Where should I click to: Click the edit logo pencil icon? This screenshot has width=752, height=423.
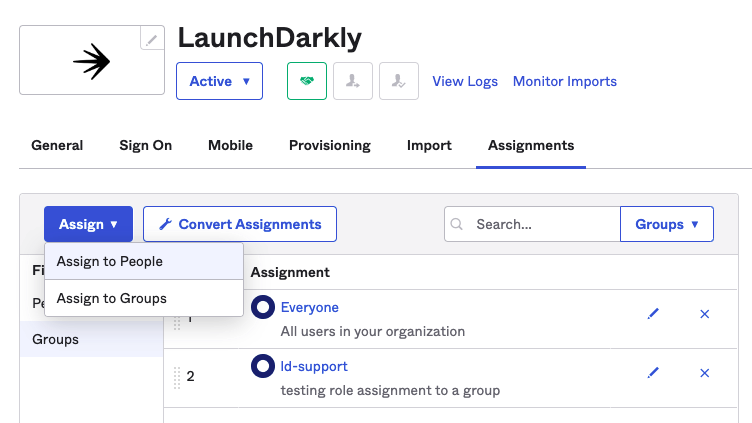point(152,40)
